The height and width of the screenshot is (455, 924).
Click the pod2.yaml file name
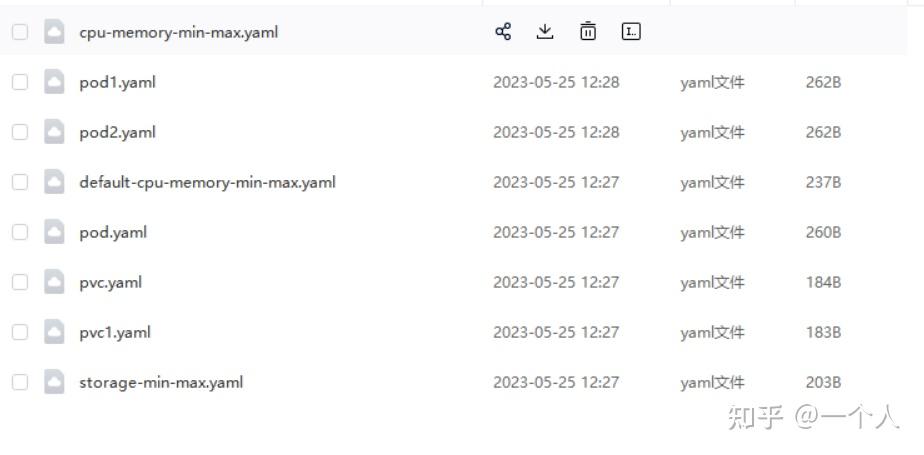tap(118, 133)
